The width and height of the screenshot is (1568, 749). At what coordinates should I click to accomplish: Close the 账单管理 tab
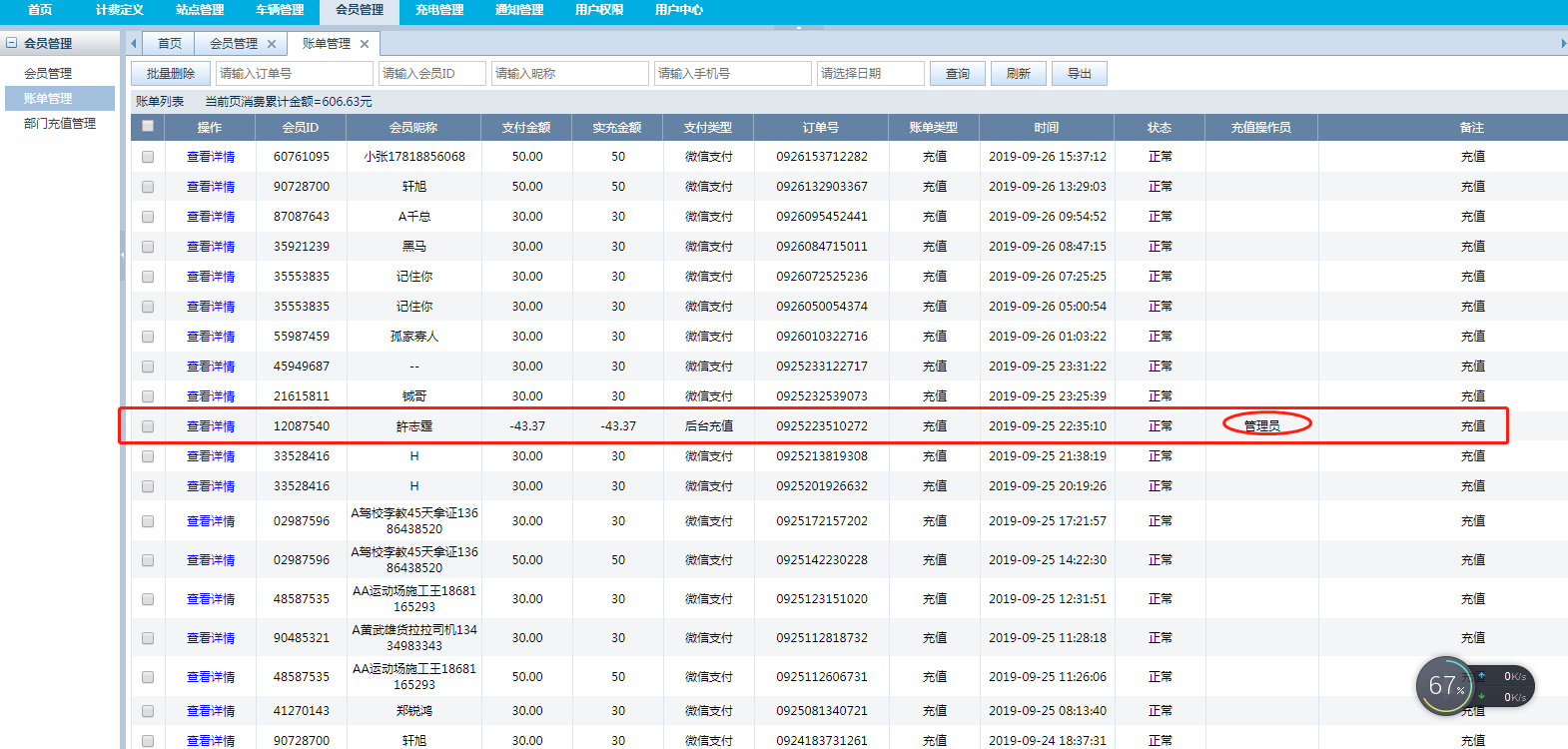coord(365,44)
